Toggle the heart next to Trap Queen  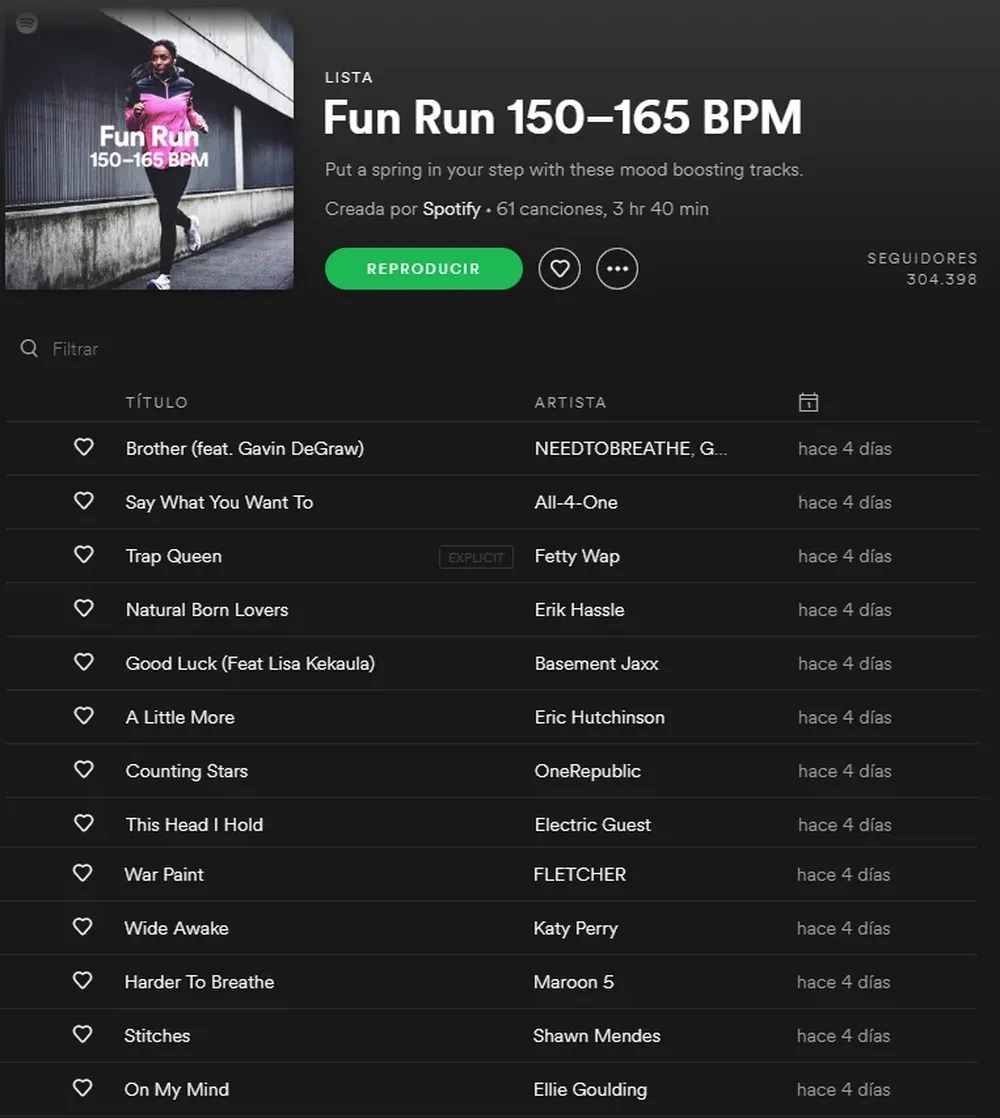[x=84, y=555]
